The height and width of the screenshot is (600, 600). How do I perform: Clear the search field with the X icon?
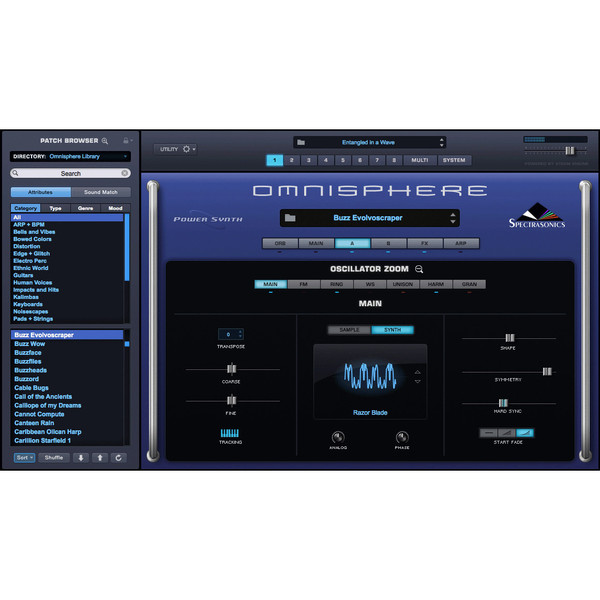click(125, 173)
